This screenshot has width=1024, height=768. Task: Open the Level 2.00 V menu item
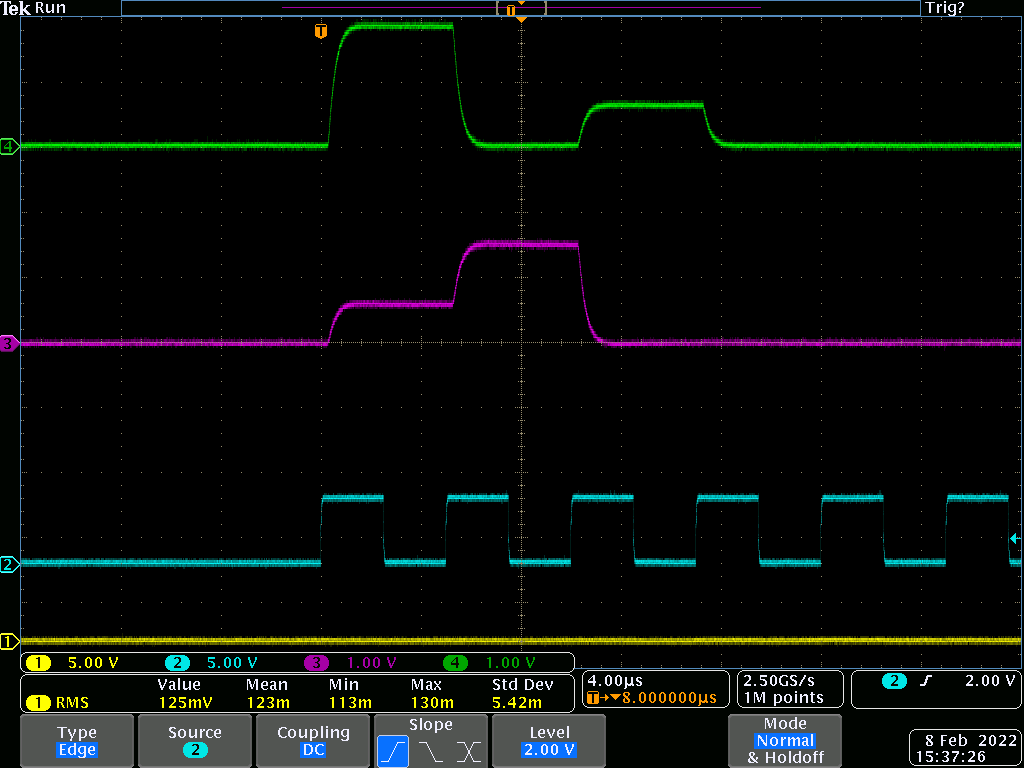coord(549,741)
